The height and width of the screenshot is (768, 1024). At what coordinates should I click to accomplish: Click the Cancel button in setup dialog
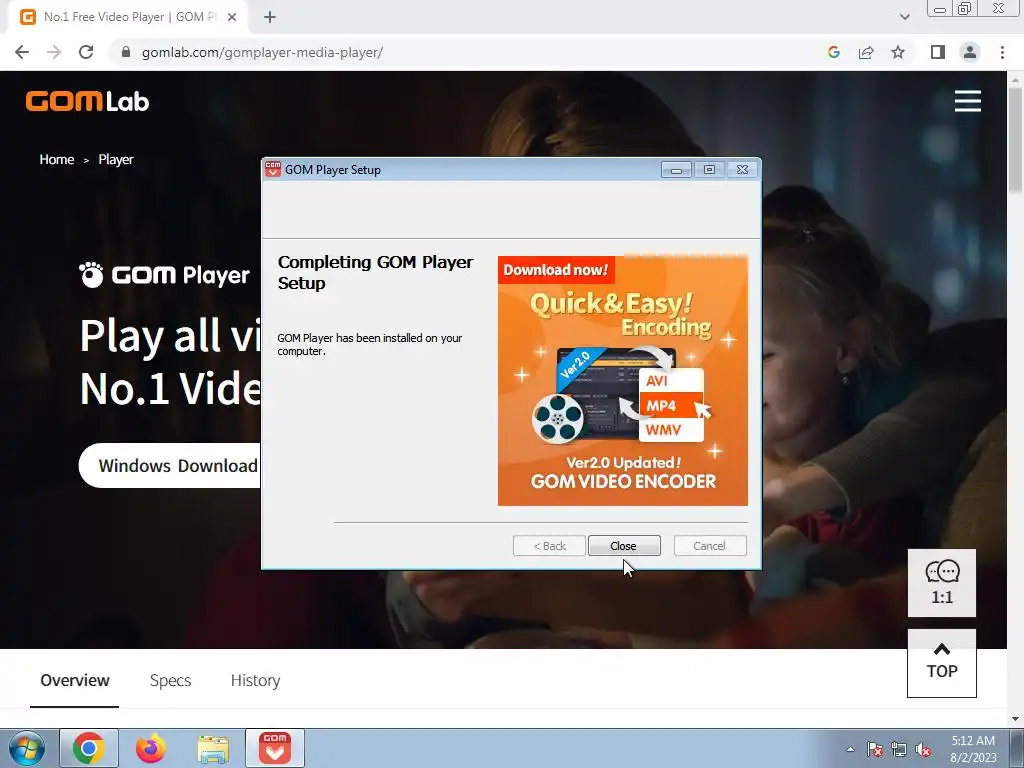tap(709, 545)
